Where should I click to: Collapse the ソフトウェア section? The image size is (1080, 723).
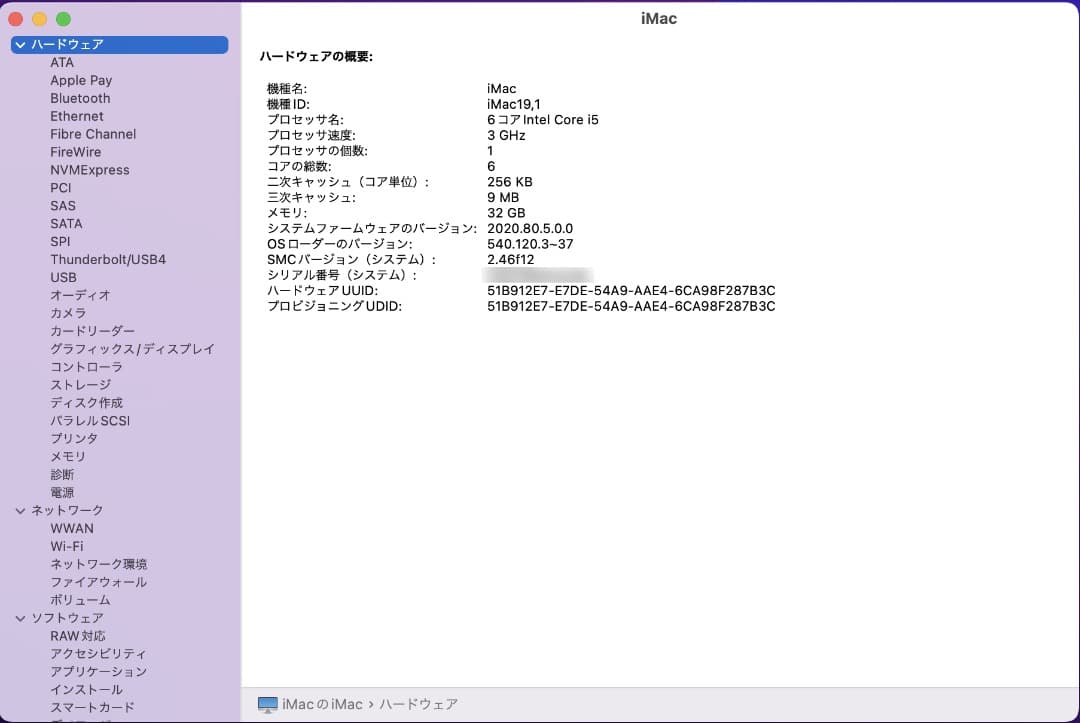click(20, 618)
